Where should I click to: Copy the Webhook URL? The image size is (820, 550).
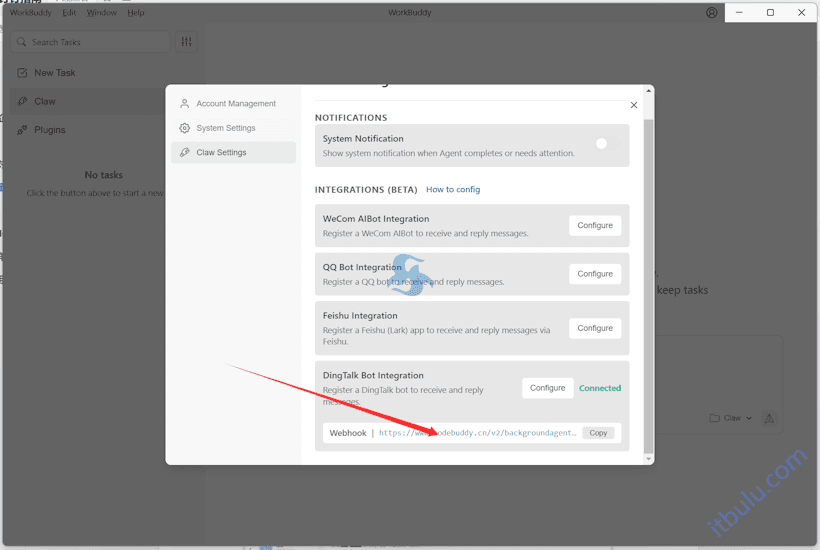(x=598, y=433)
